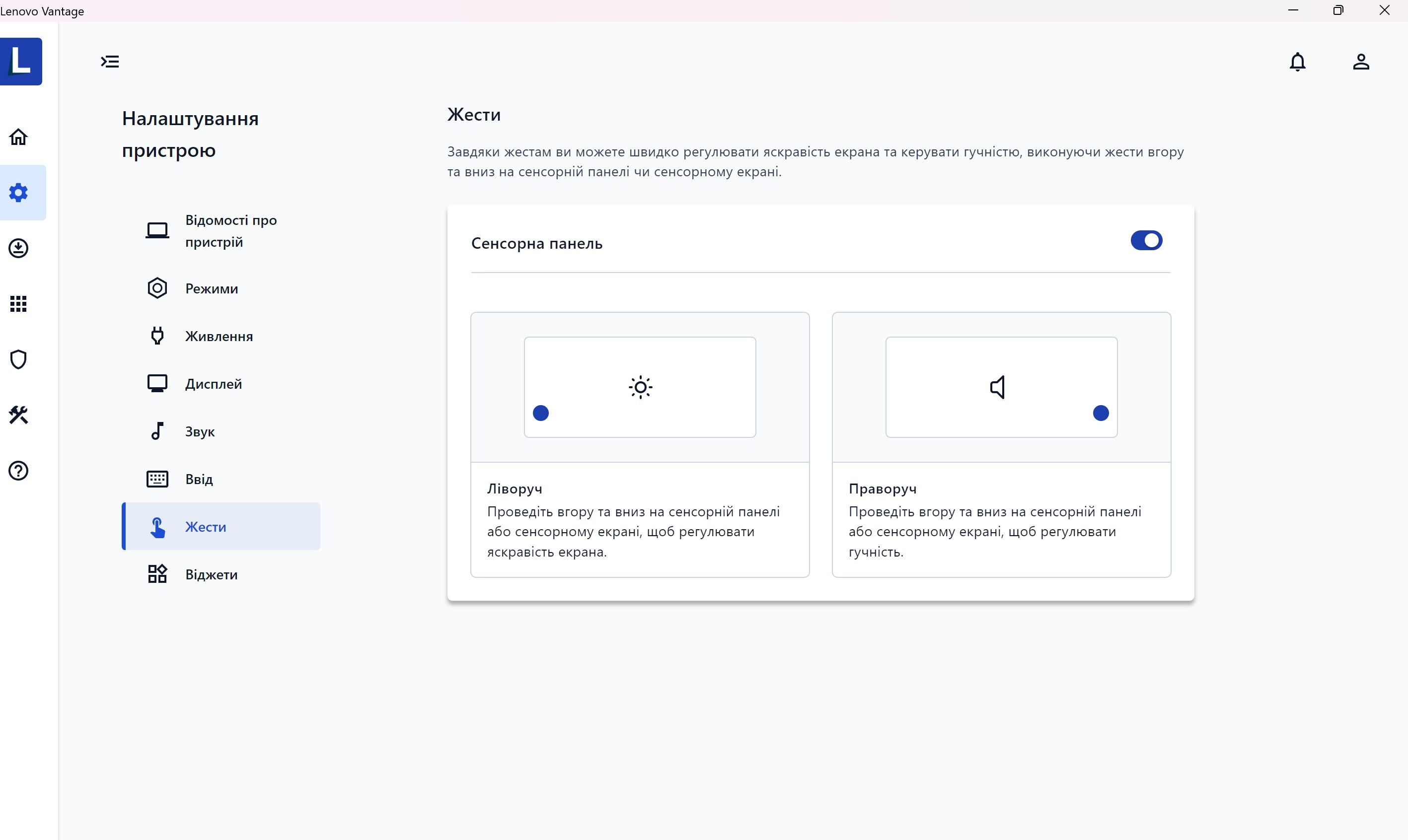Open the collapsed sidebar menu
The image size is (1408, 840).
109,61
